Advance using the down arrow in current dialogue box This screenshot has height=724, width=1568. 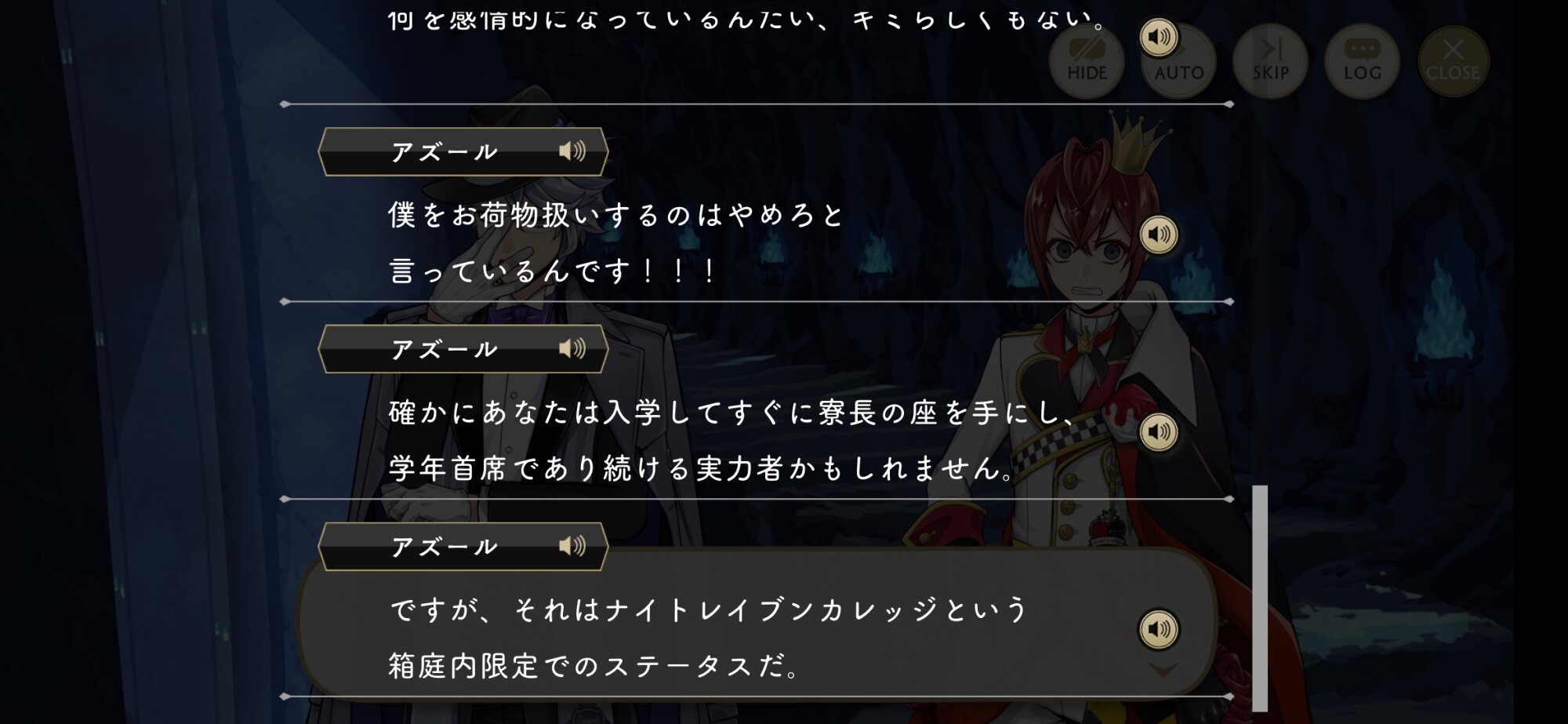[x=1163, y=671]
